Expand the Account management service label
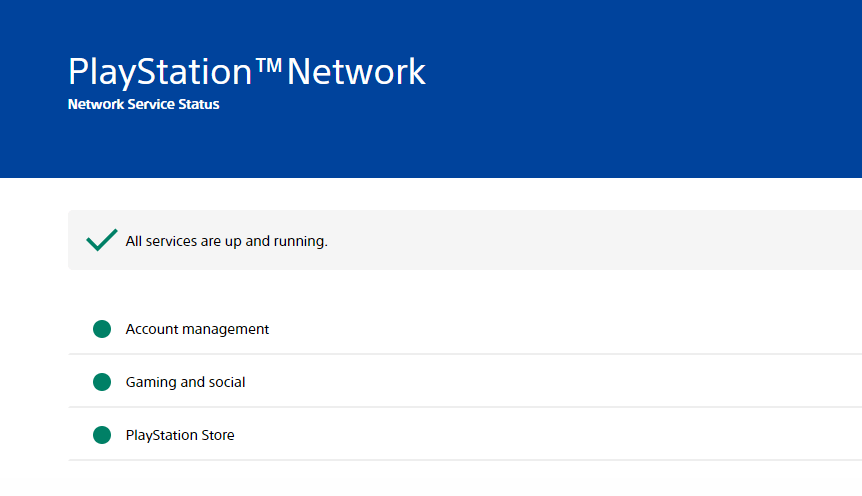The width and height of the screenshot is (862, 496). 197,329
